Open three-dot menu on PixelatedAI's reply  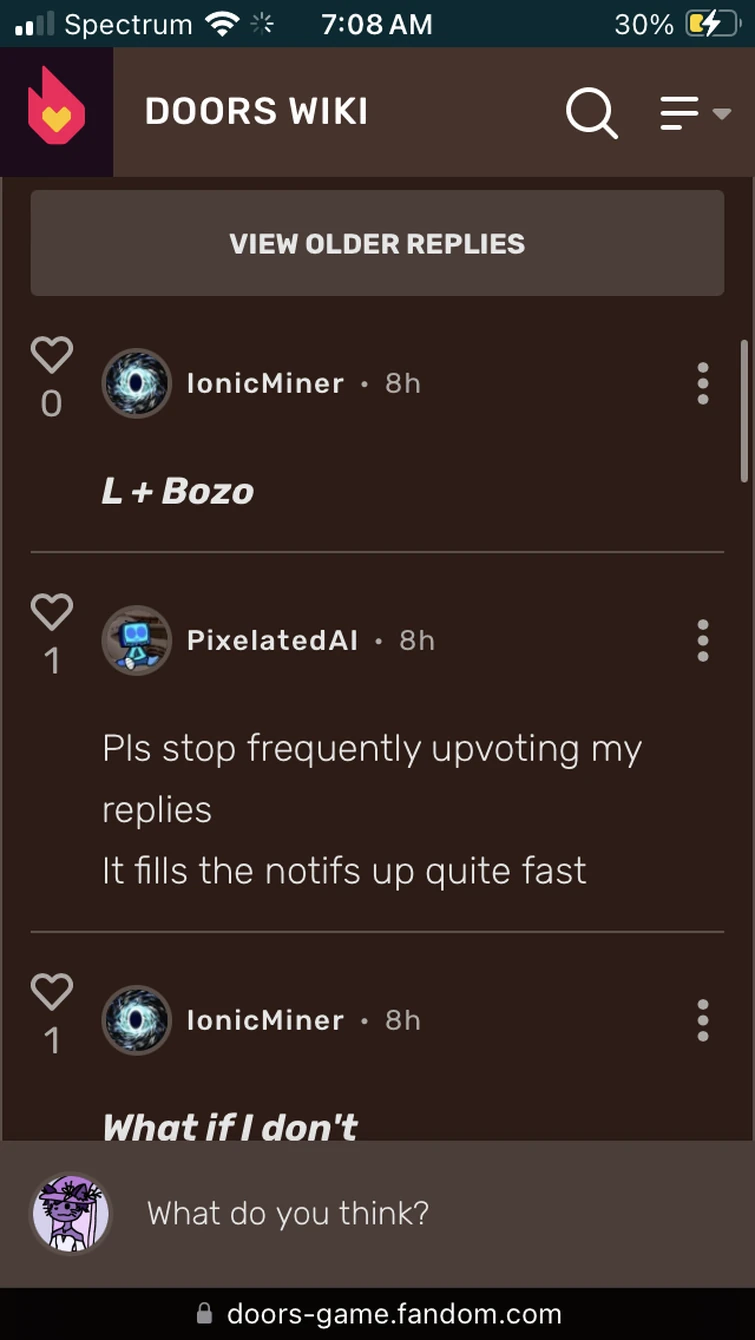click(x=703, y=640)
